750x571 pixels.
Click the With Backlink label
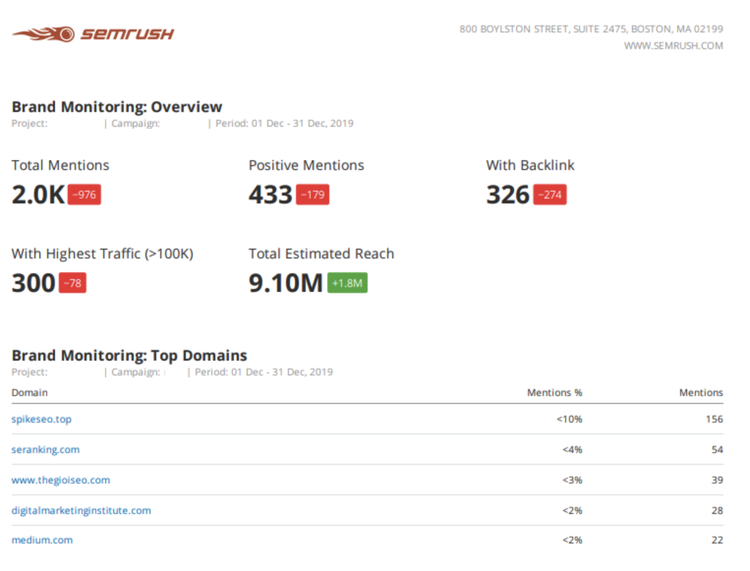(x=530, y=165)
